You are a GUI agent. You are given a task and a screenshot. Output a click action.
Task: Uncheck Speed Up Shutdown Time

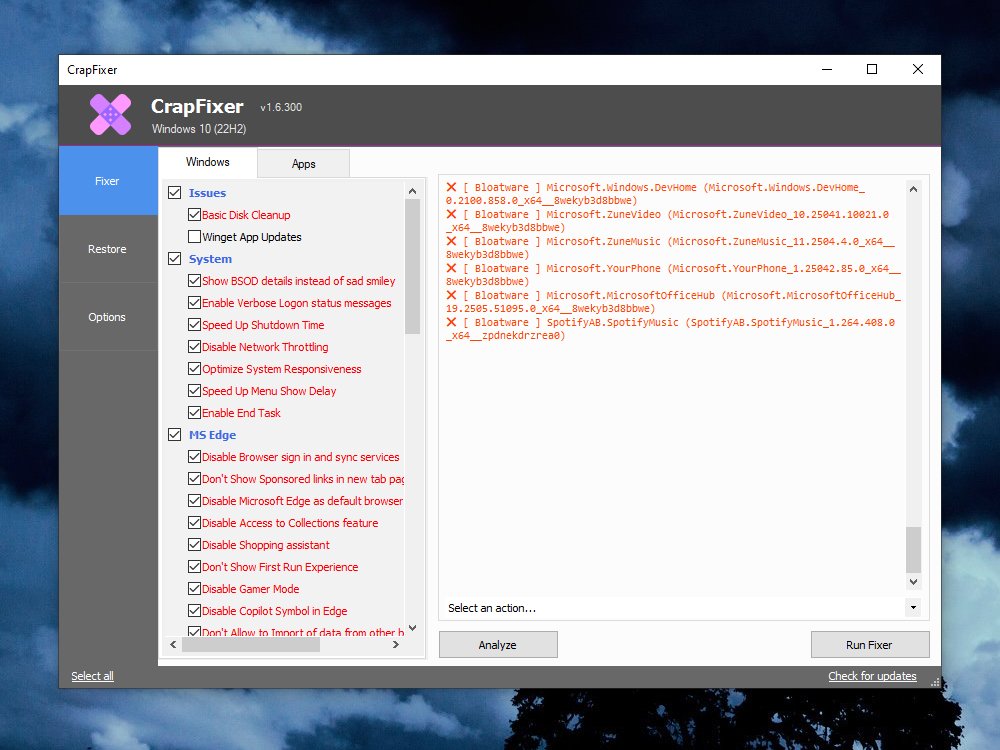[x=195, y=325]
